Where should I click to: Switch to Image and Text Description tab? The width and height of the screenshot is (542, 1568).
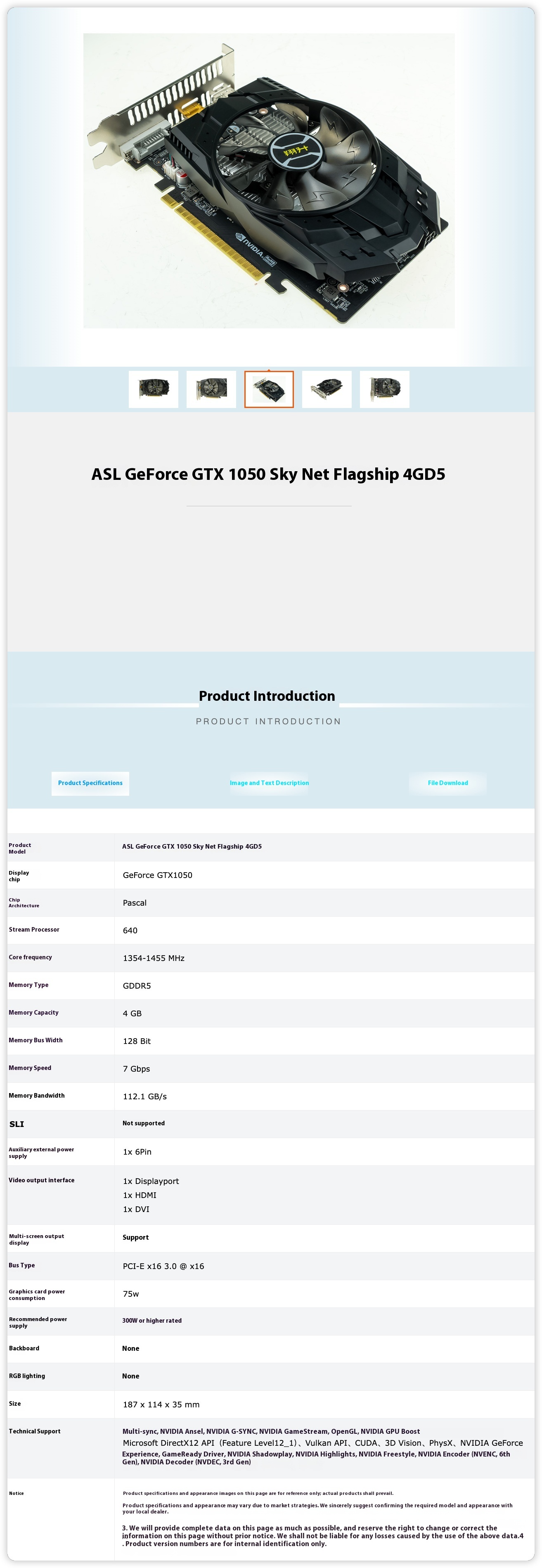tap(270, 783)
